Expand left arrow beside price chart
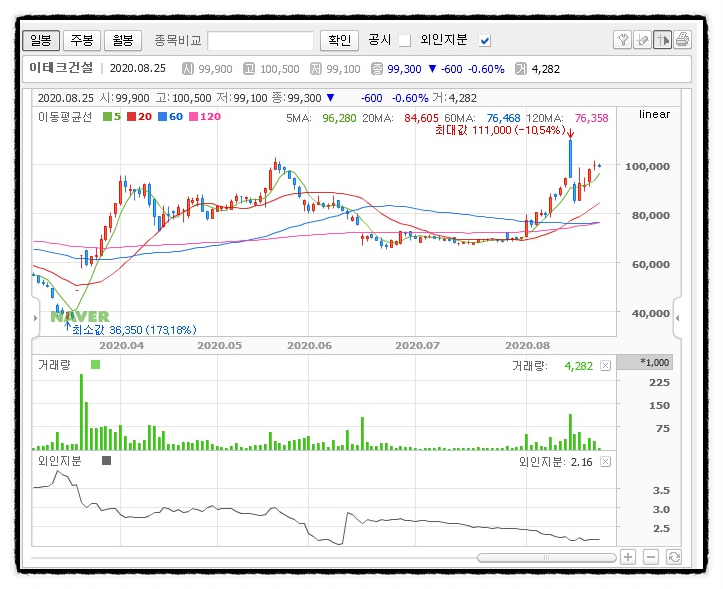Image resolution: width=723 pixels, height=589 pixels. click(x=36, y=318)
